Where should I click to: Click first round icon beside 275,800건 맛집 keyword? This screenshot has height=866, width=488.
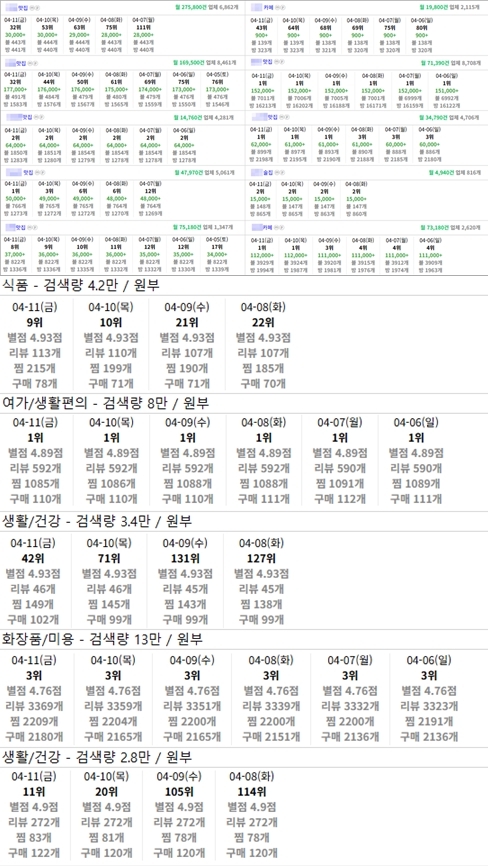[31, 8]
